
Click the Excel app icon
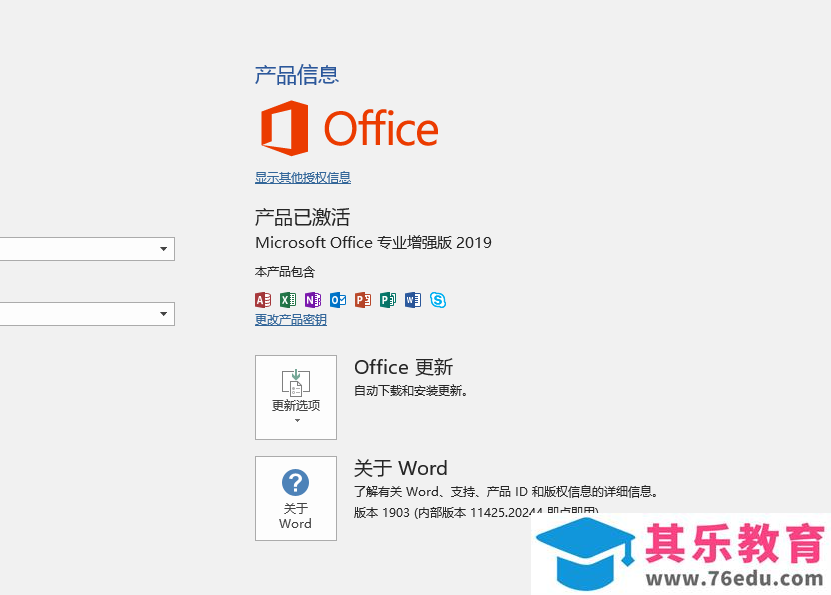coord(288,300)
